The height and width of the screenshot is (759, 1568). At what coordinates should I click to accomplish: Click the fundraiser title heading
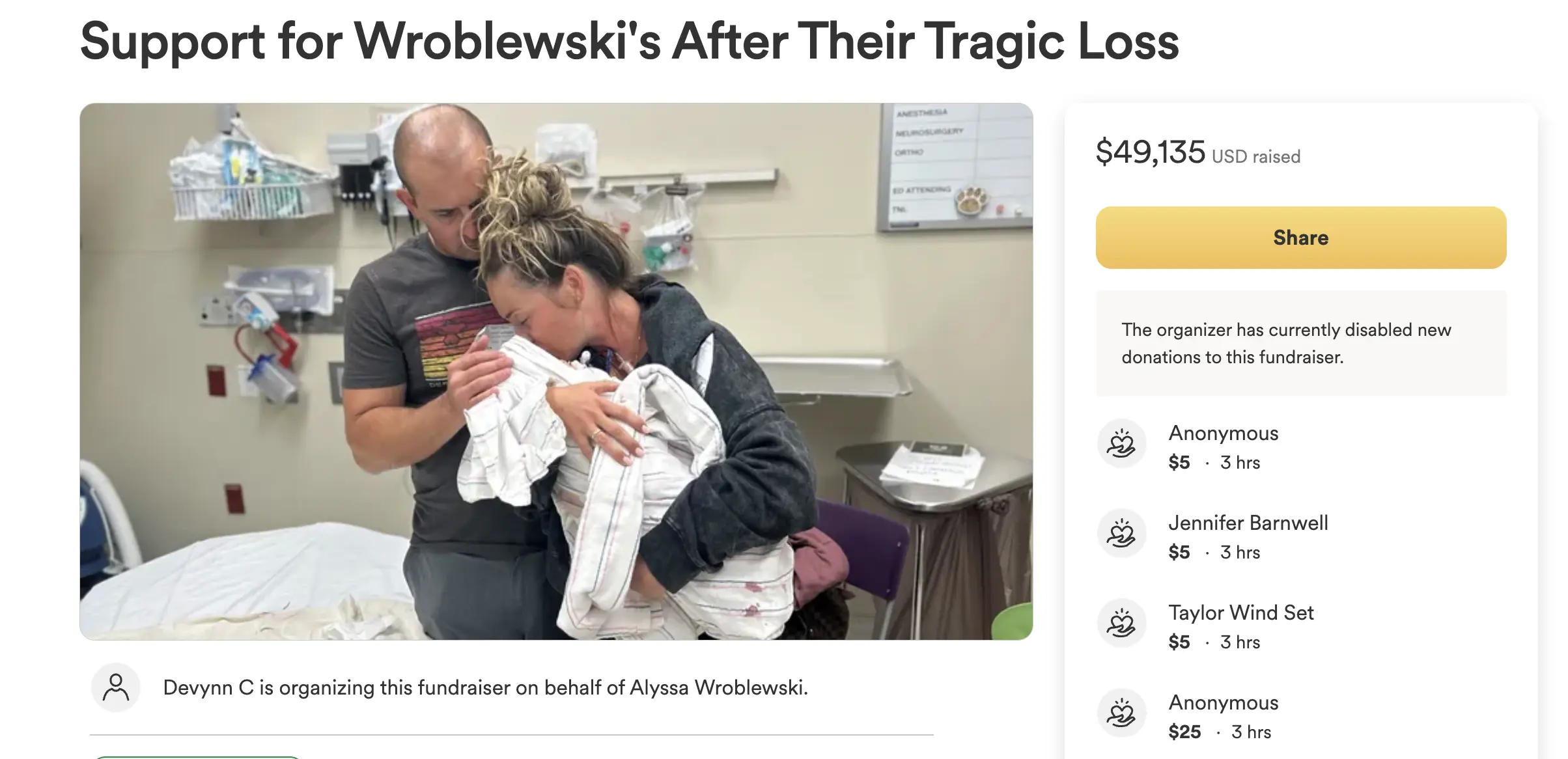629,41
